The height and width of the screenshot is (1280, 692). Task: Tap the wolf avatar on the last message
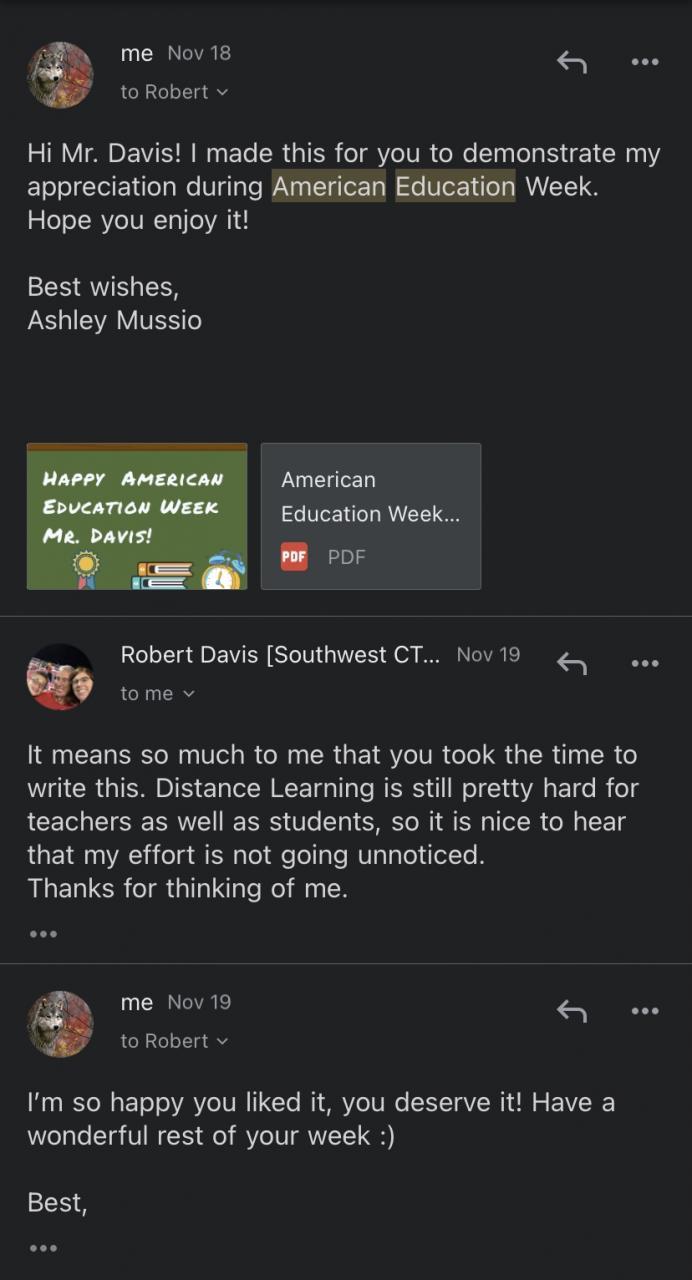click(x=60, y=1023)
